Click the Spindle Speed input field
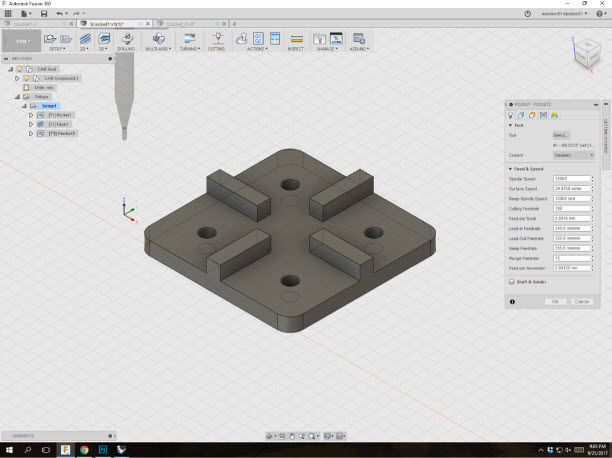This screenshot has width=612, height=458. click(573, 179)
